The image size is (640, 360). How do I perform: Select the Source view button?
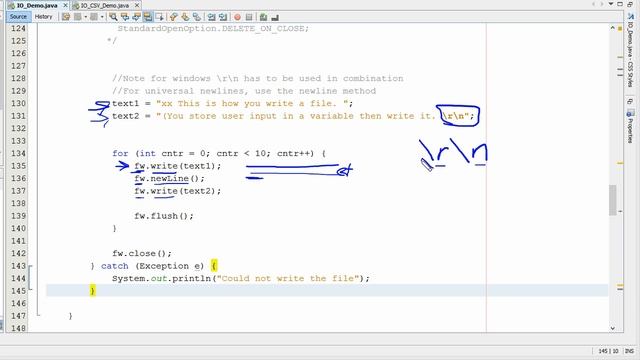[x=18, y=17]
